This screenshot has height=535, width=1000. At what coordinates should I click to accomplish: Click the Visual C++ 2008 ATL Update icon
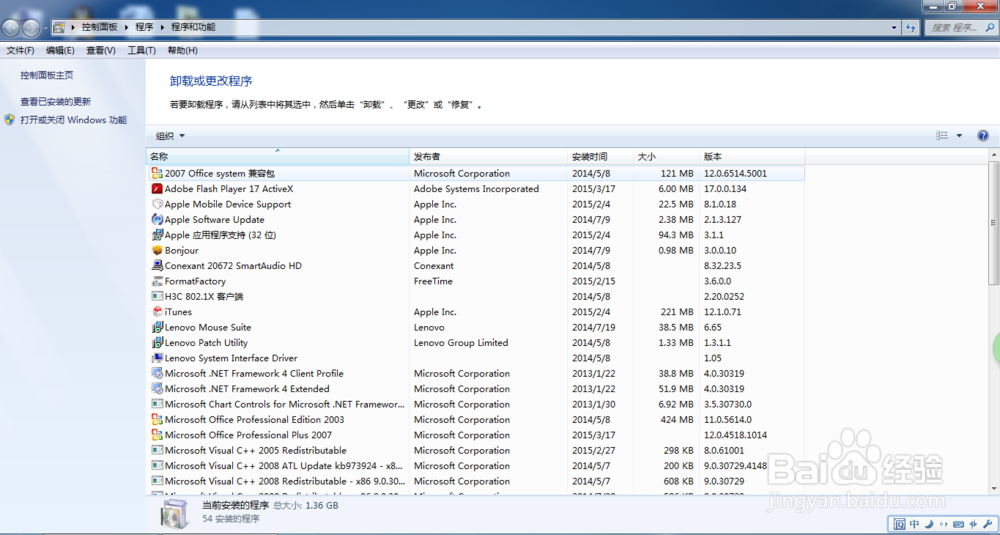coord(157,465)
